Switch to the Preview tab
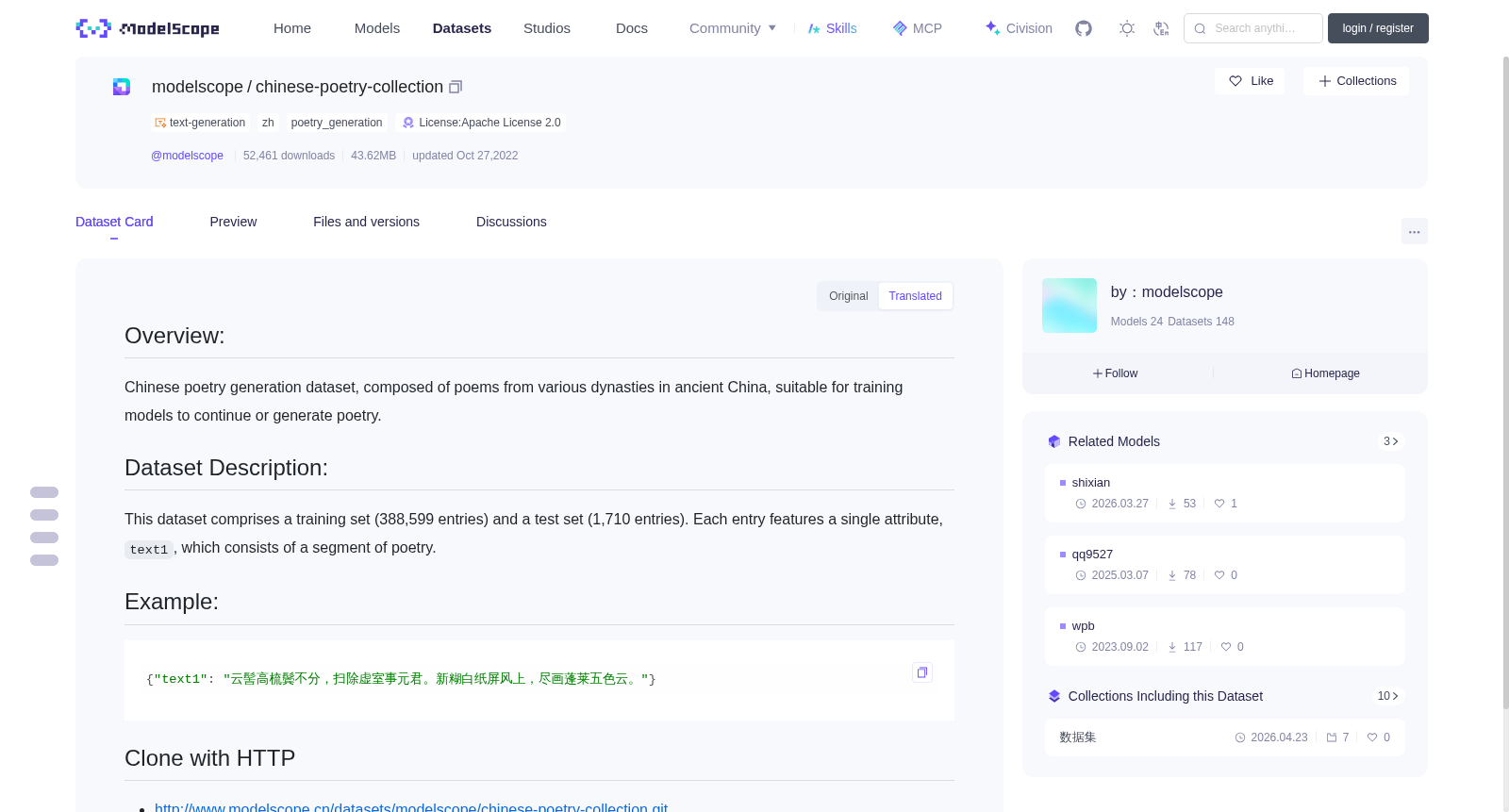1509x812 pixels. pyautogui.click(x=233, y=222)
